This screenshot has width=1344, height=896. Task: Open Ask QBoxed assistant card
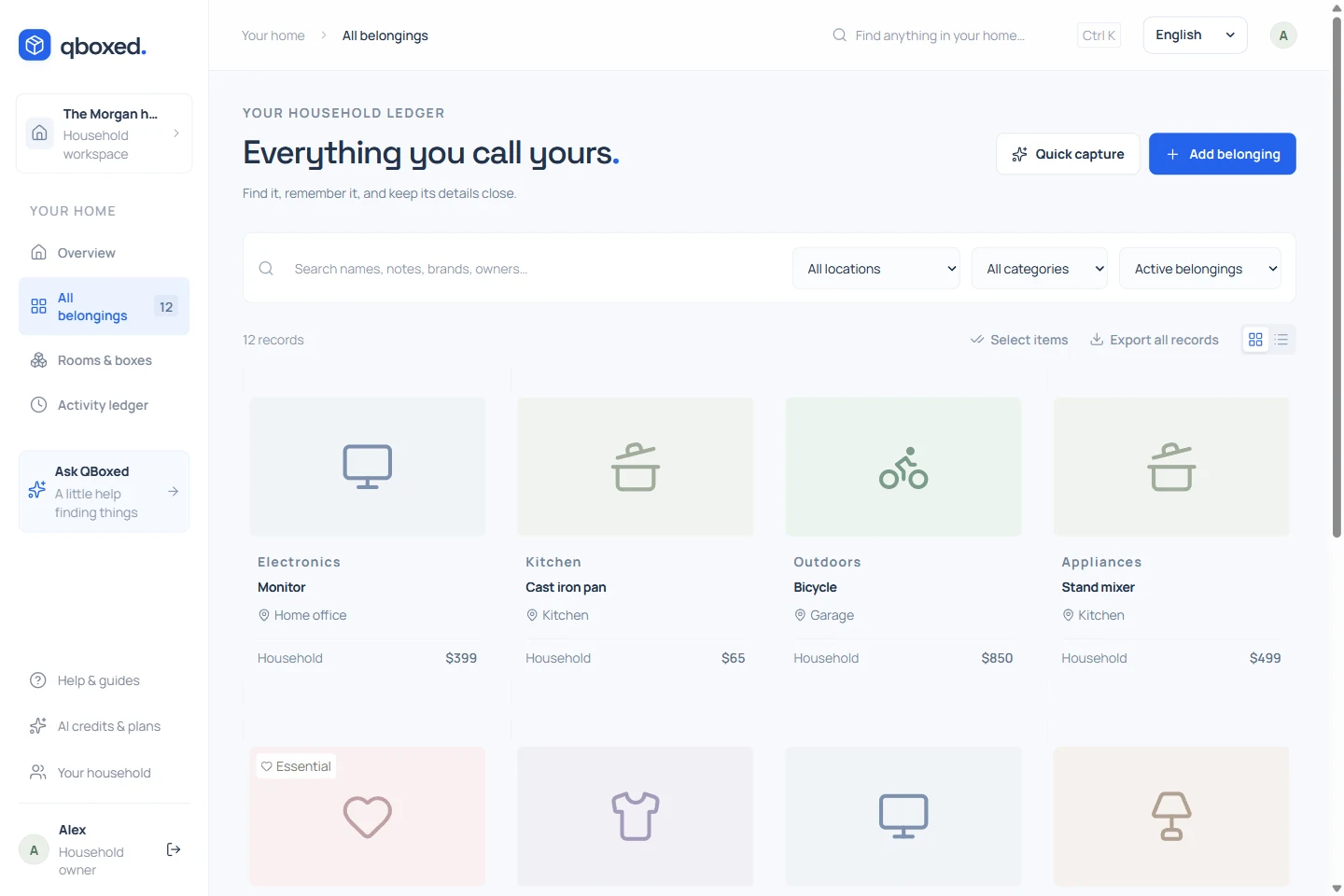[x=104, y=492]
